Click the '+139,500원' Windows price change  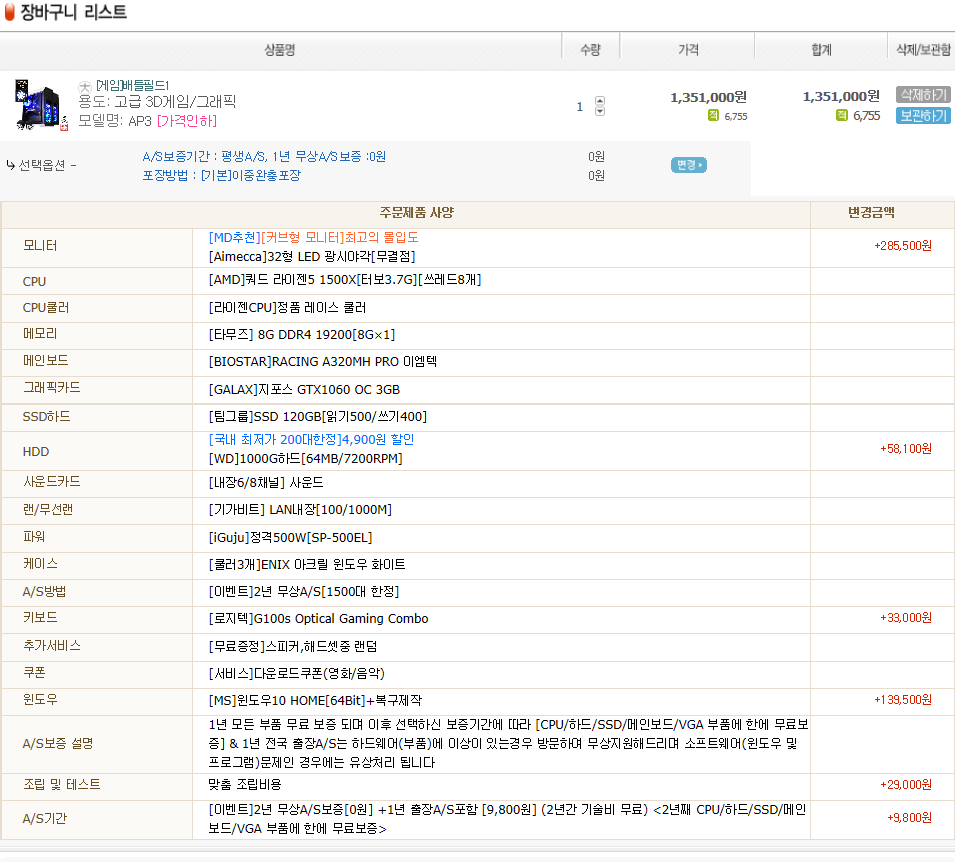coord(903,700)
